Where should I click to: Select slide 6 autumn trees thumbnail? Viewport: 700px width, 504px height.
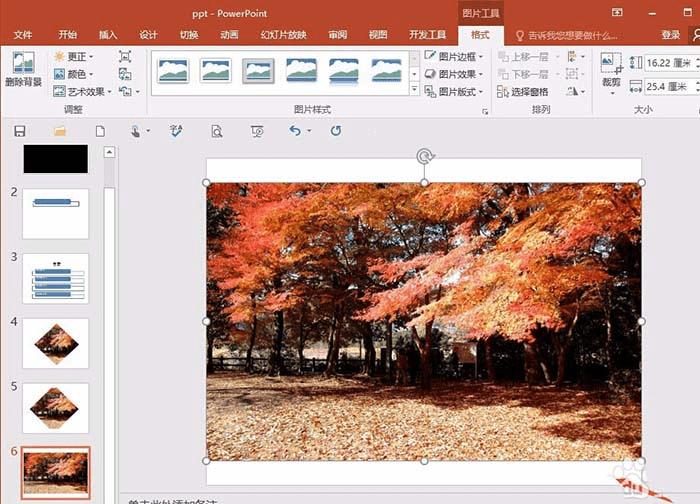pos(56,473)
